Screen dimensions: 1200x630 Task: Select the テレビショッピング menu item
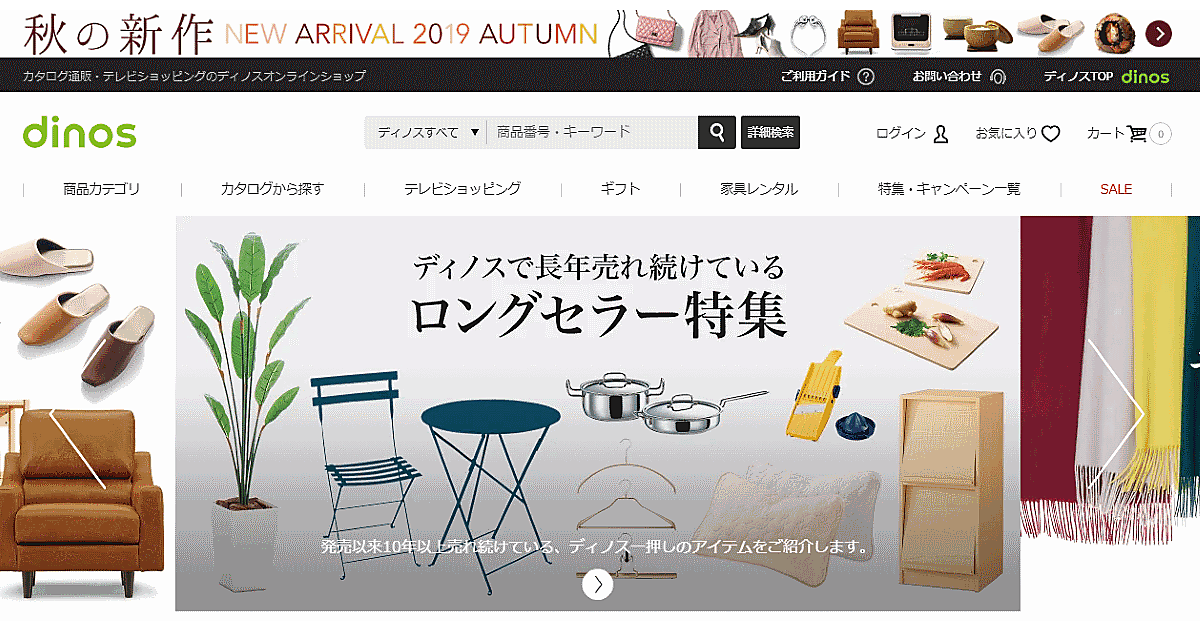tap(462, 189)
